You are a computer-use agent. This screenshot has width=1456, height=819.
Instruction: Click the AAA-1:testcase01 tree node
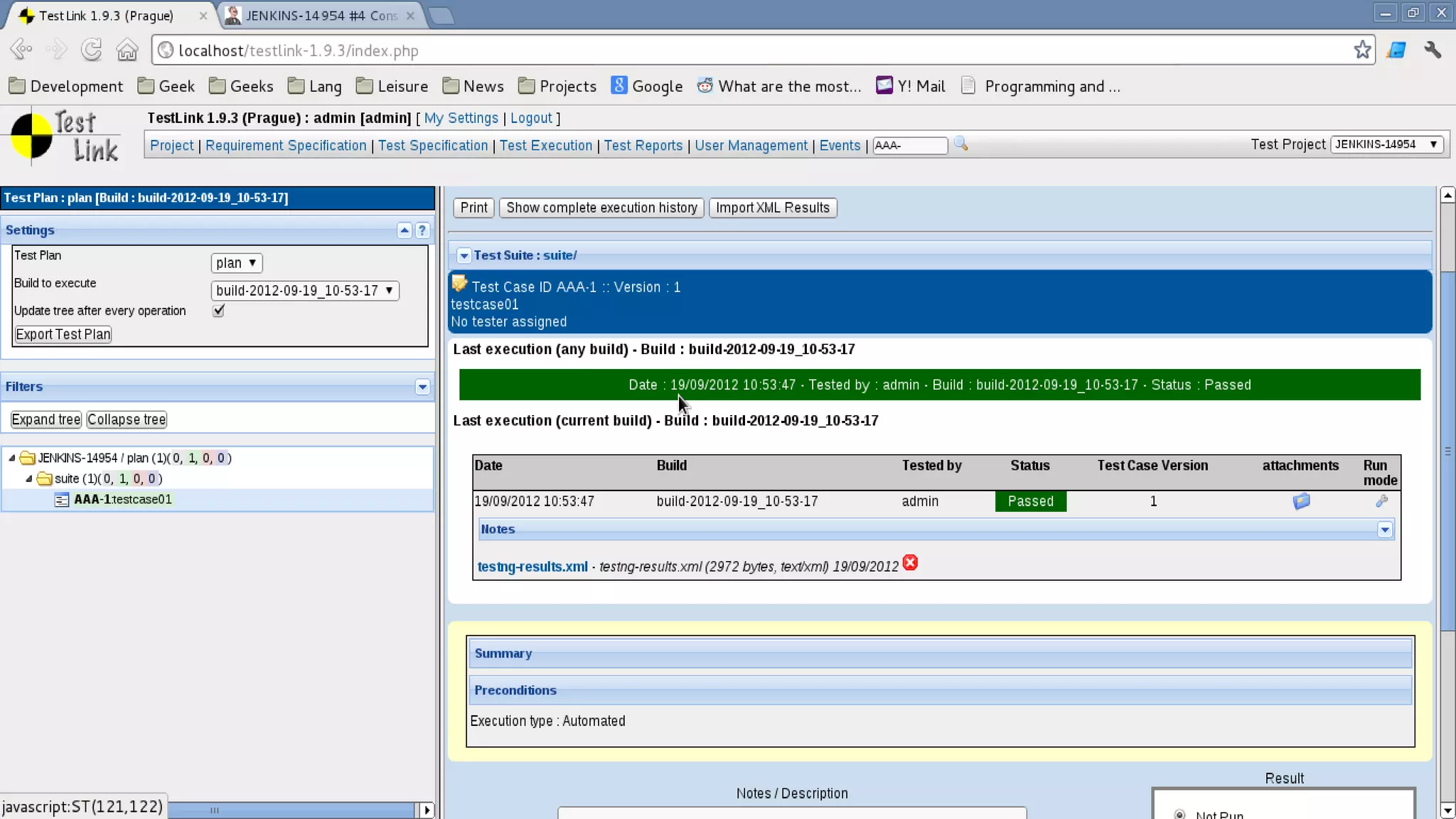pos(122,500)
